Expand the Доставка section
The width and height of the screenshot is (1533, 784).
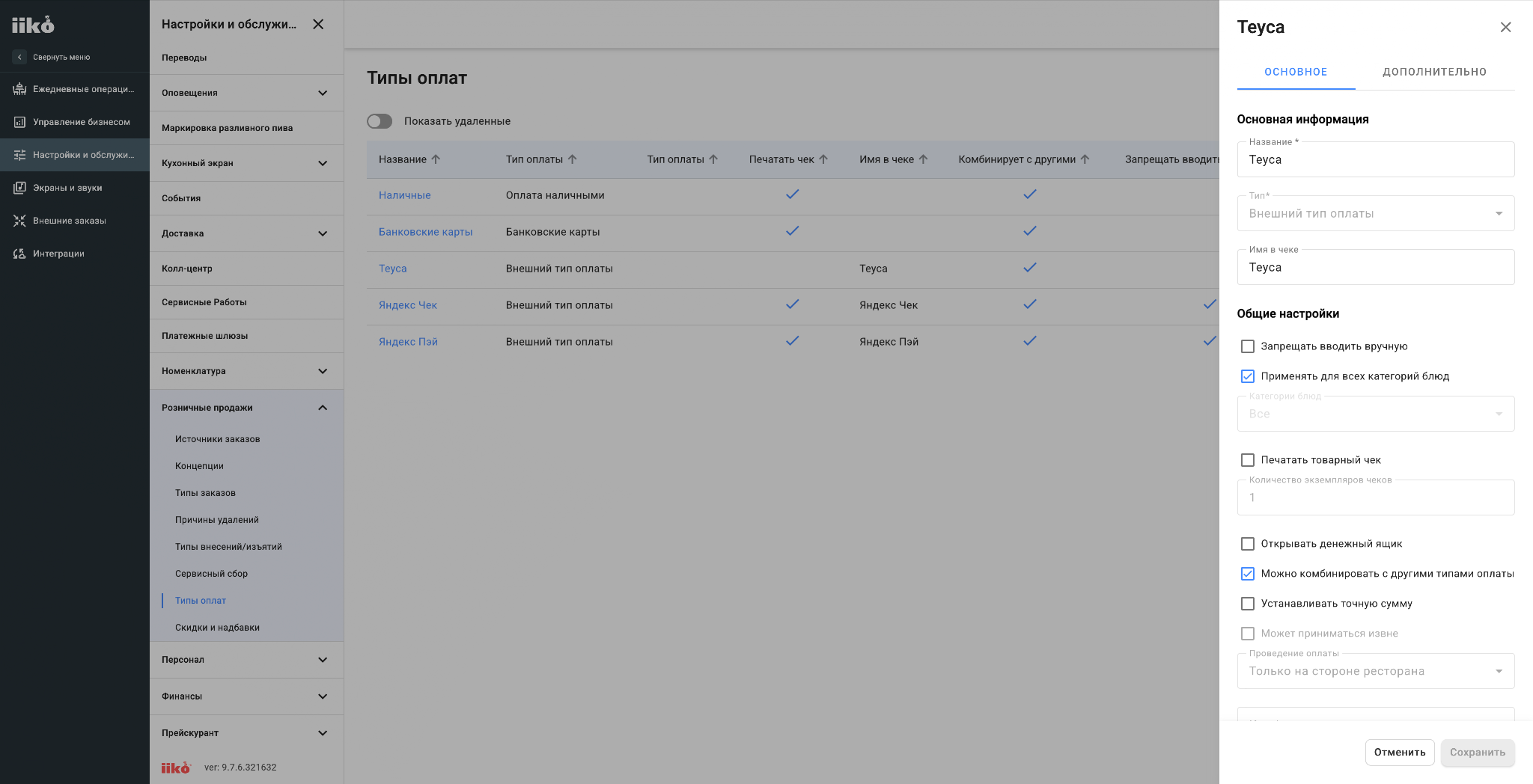(x=323, y=233)
